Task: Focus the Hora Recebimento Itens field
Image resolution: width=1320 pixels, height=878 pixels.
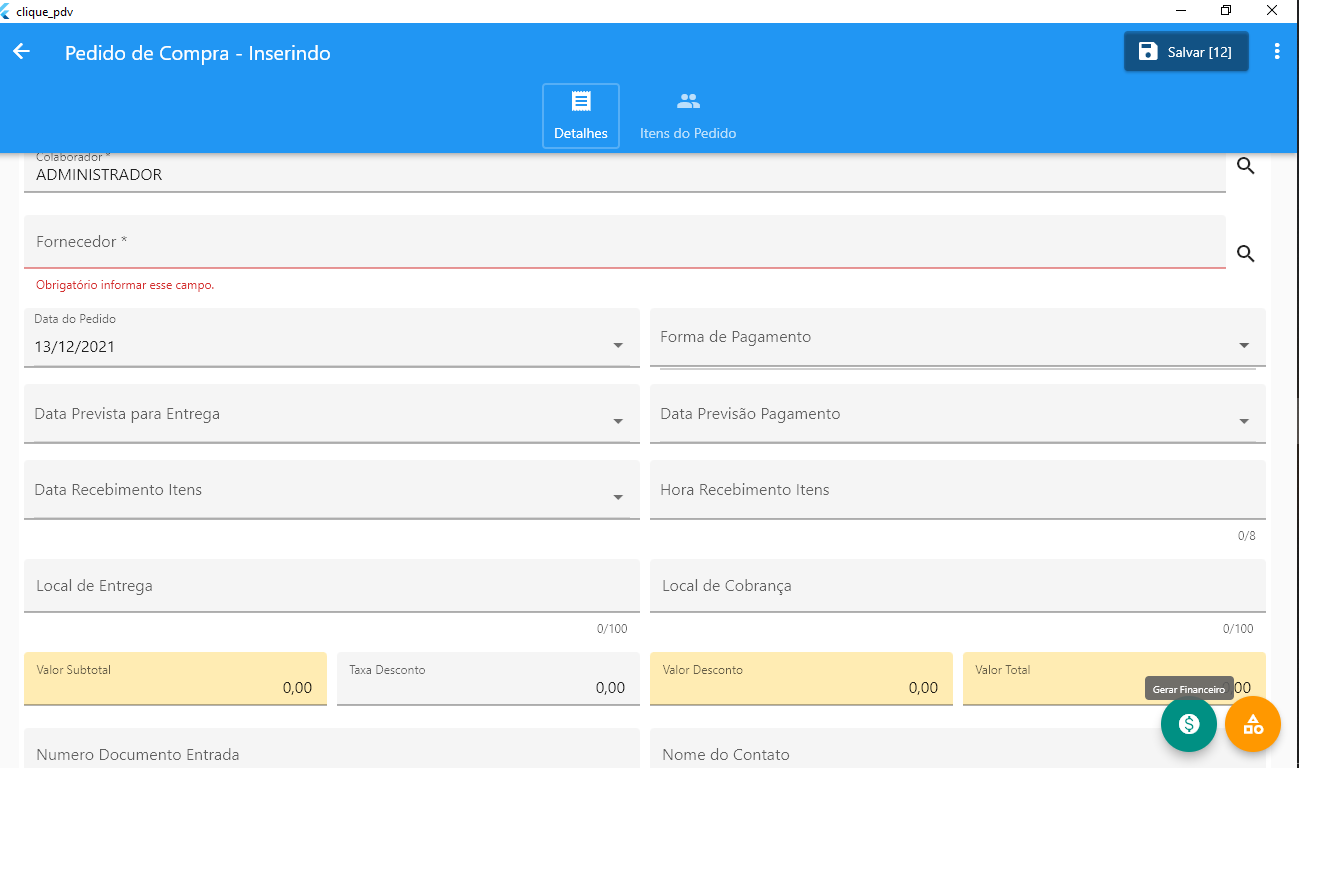Action: [x=958, y=490]
